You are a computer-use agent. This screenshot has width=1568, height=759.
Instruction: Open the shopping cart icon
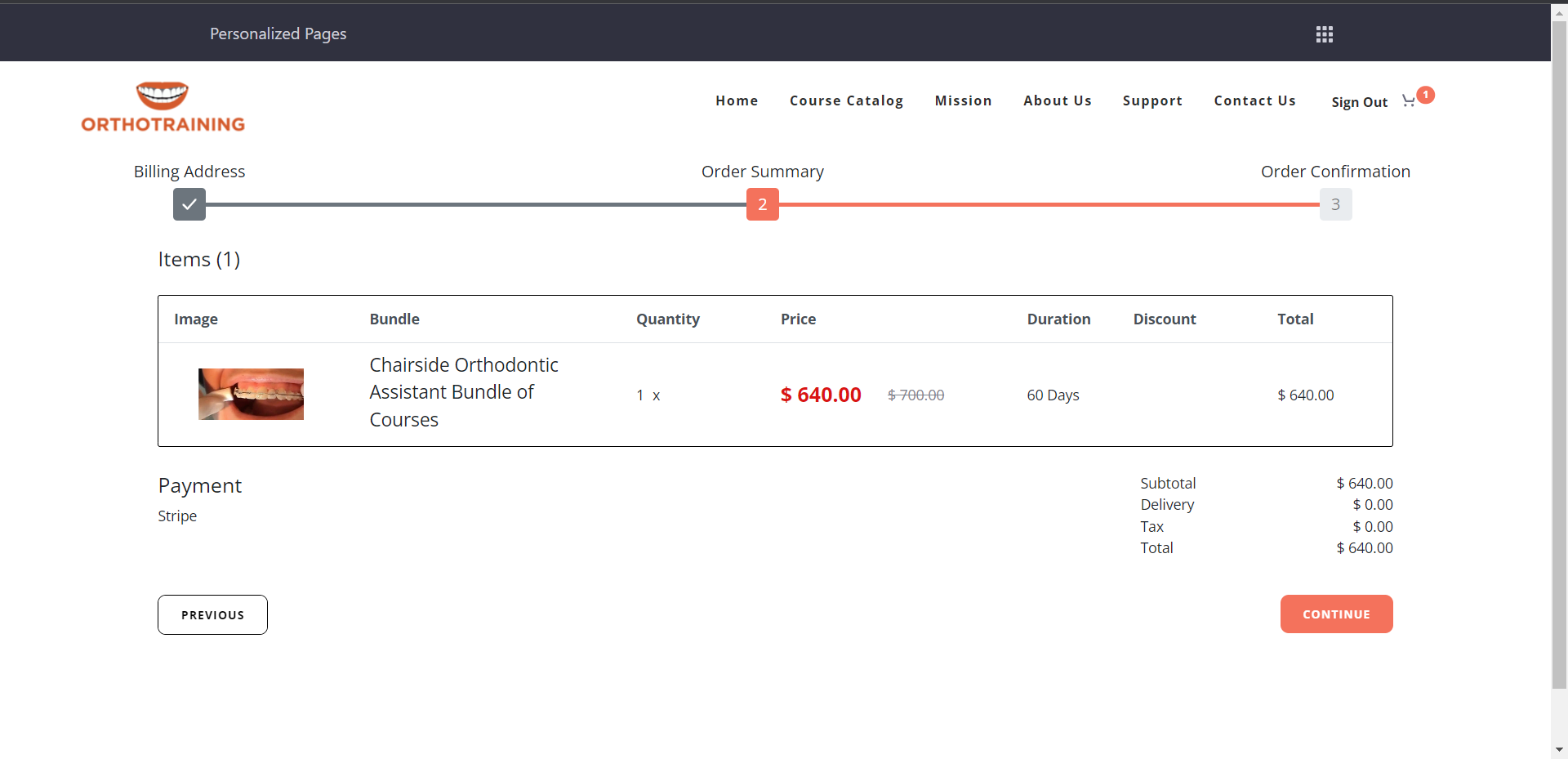tap(1408, 101)
